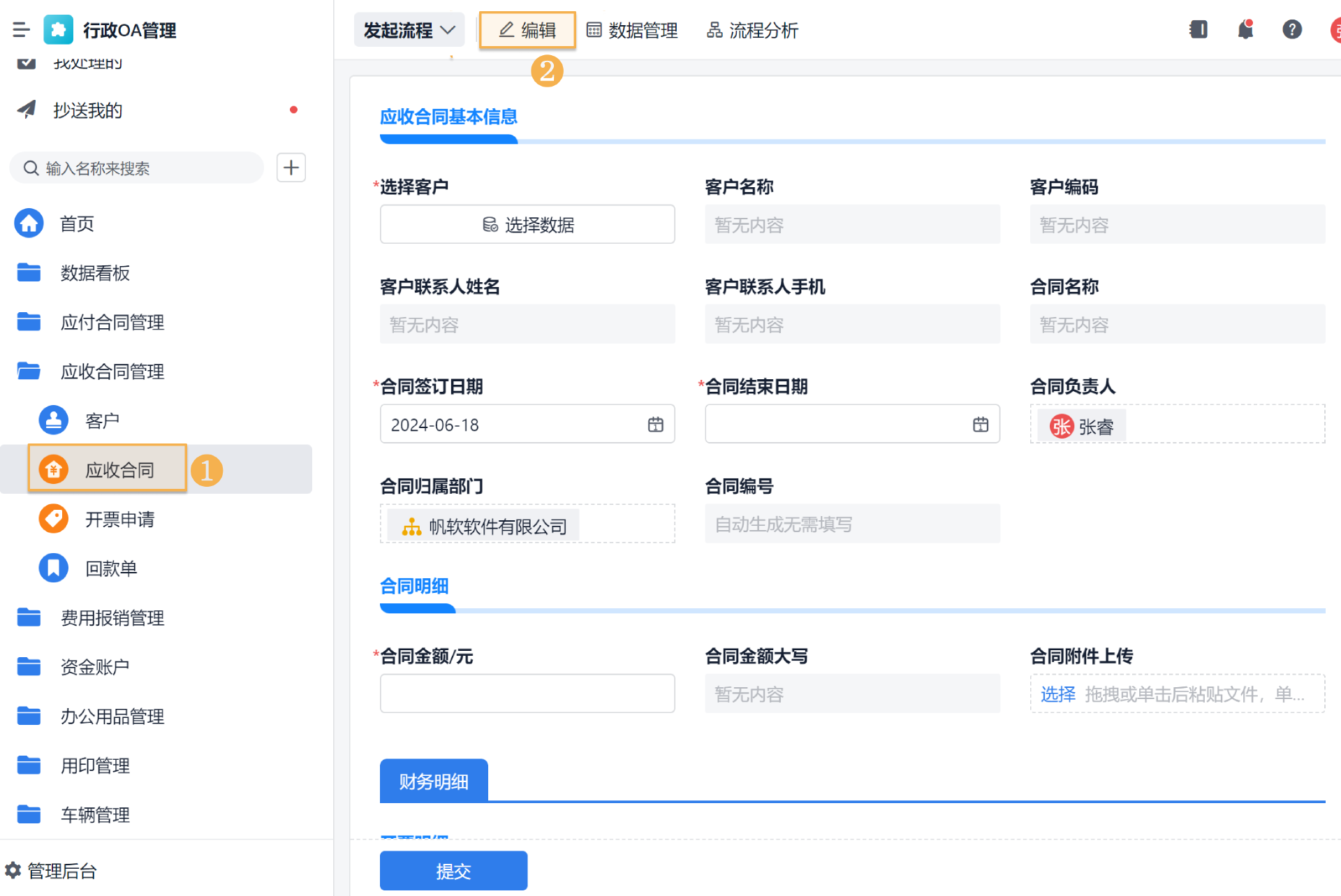The height and width of the screenshot is (896, 1341).
Task: Click the plus icon beside the search box
Action: coord(291,168)
